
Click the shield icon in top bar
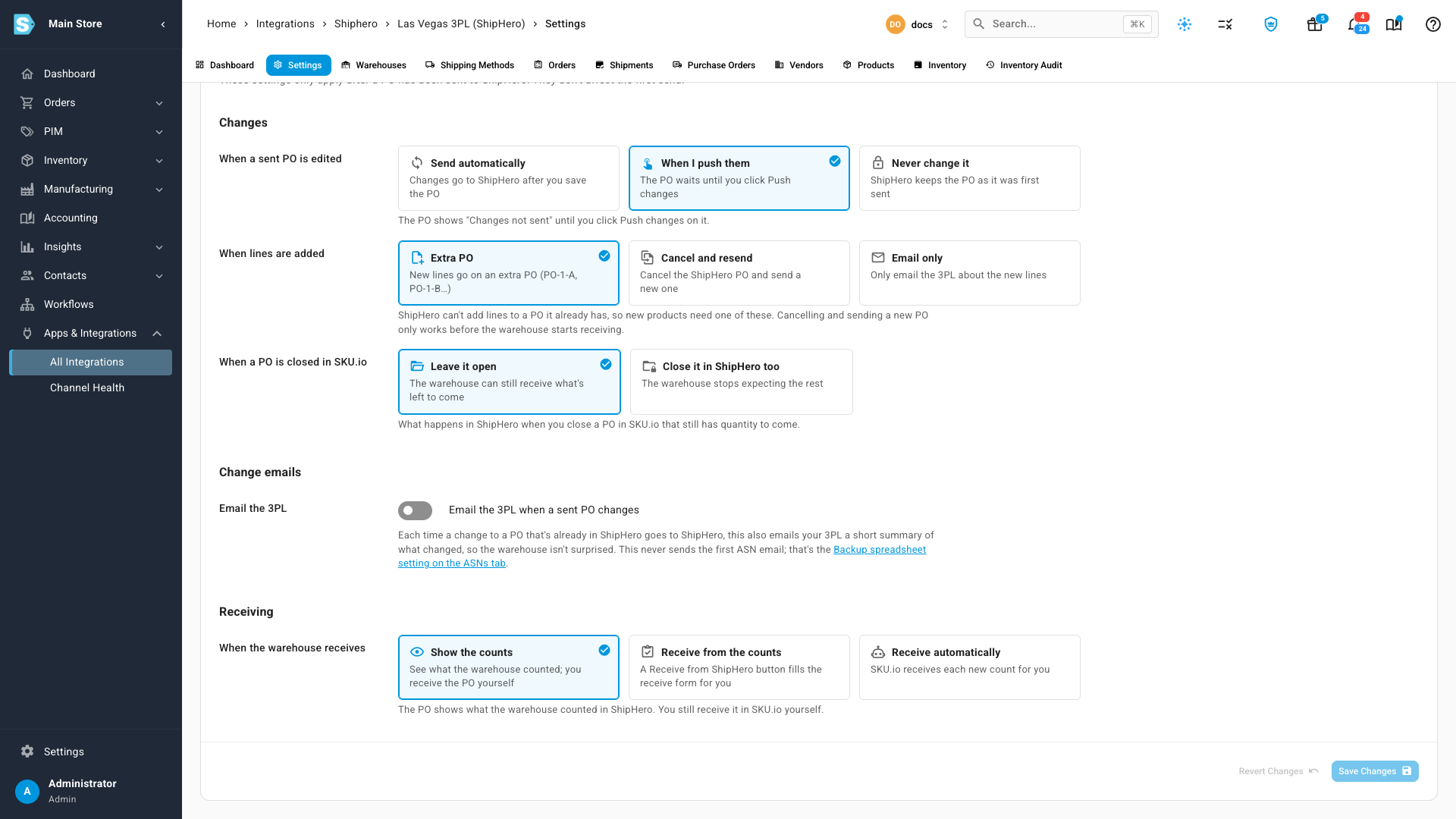click(x=1271, y=24)
